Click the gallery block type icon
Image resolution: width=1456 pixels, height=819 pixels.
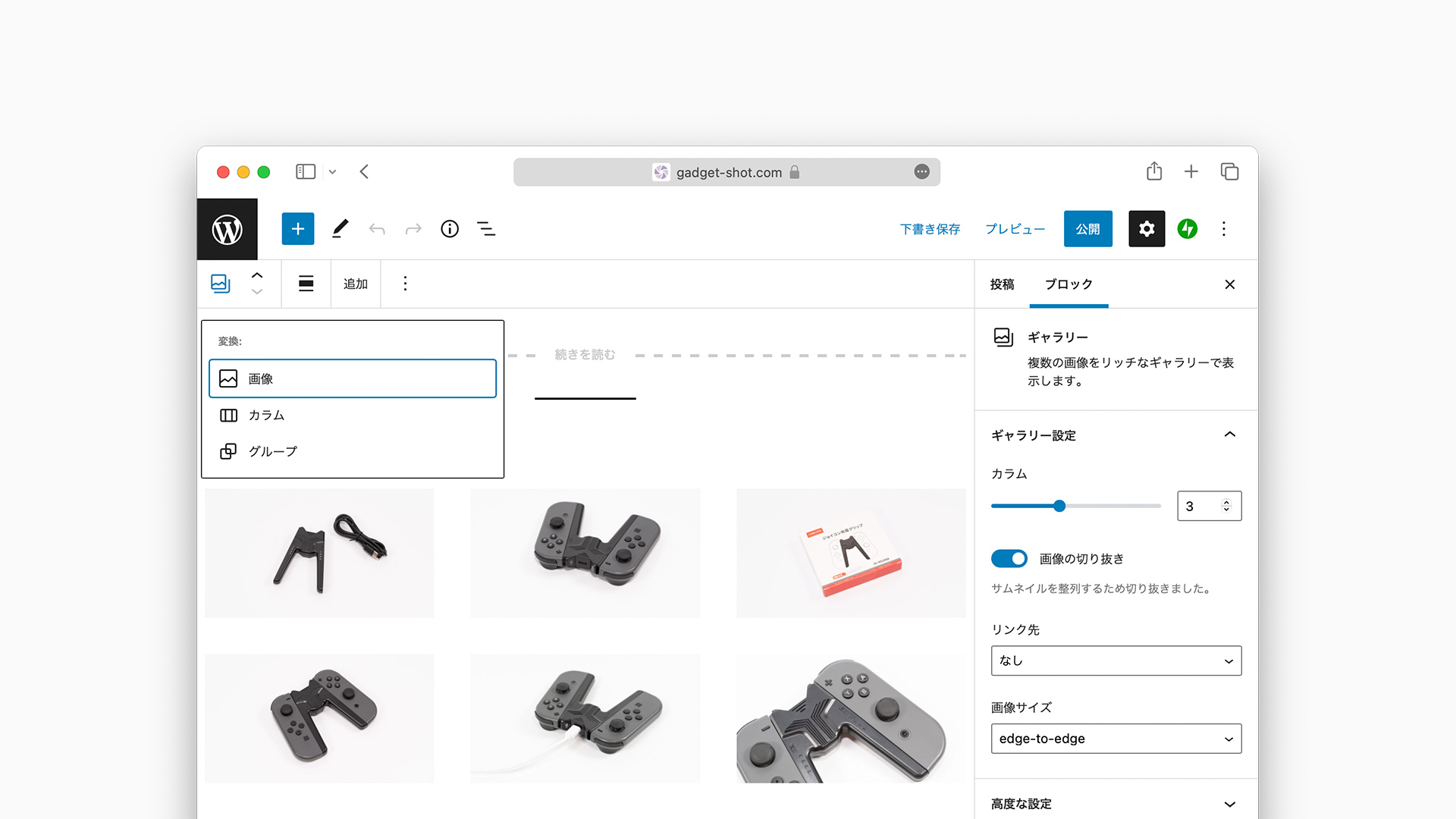click(x=220, y=284)
